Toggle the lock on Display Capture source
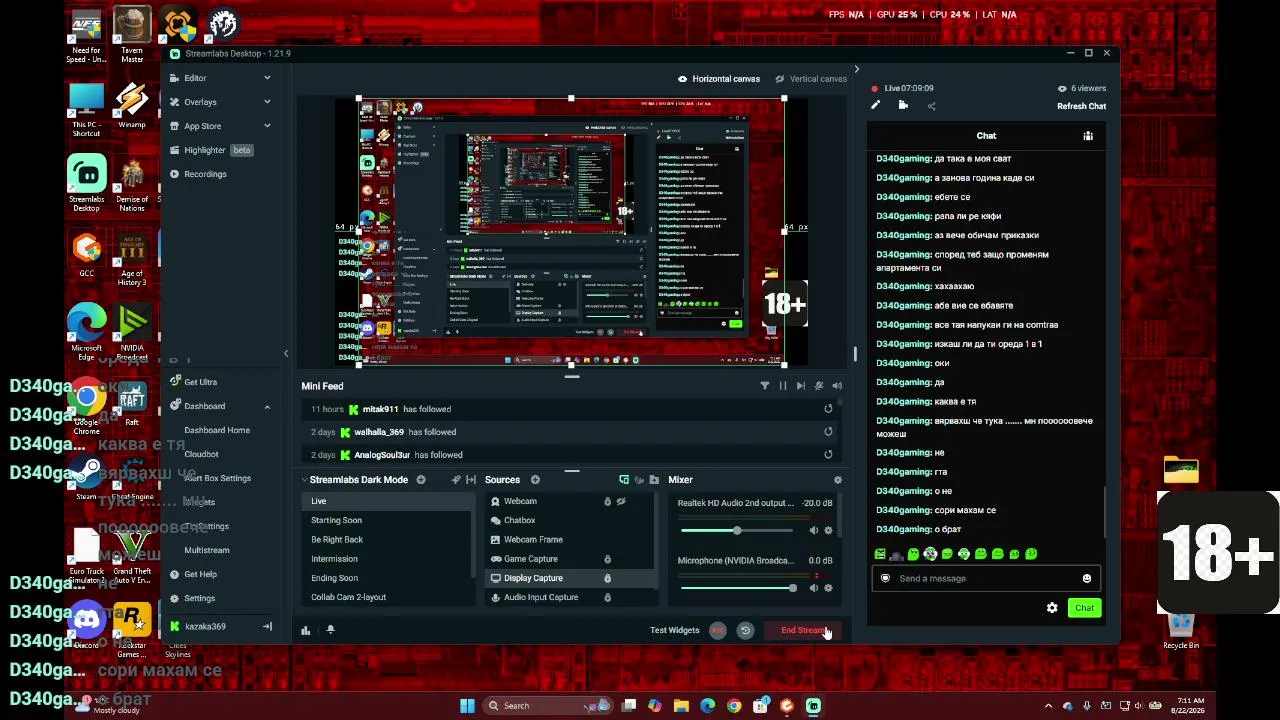 (607, 578)
